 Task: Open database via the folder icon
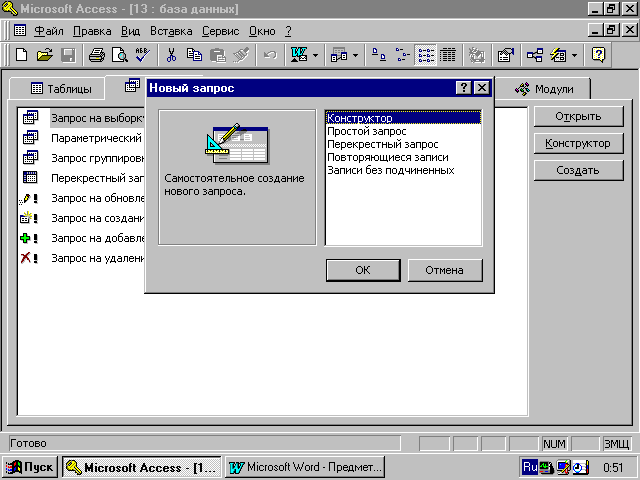coord(44,55)
